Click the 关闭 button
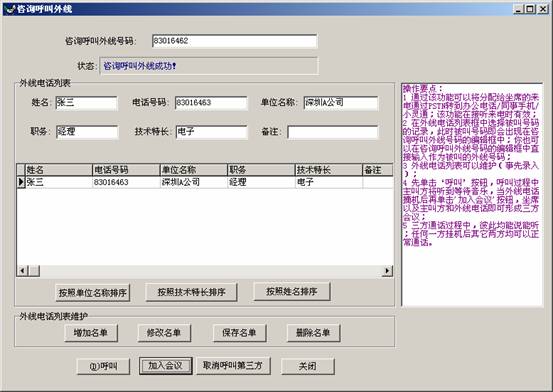 point(308,366)
